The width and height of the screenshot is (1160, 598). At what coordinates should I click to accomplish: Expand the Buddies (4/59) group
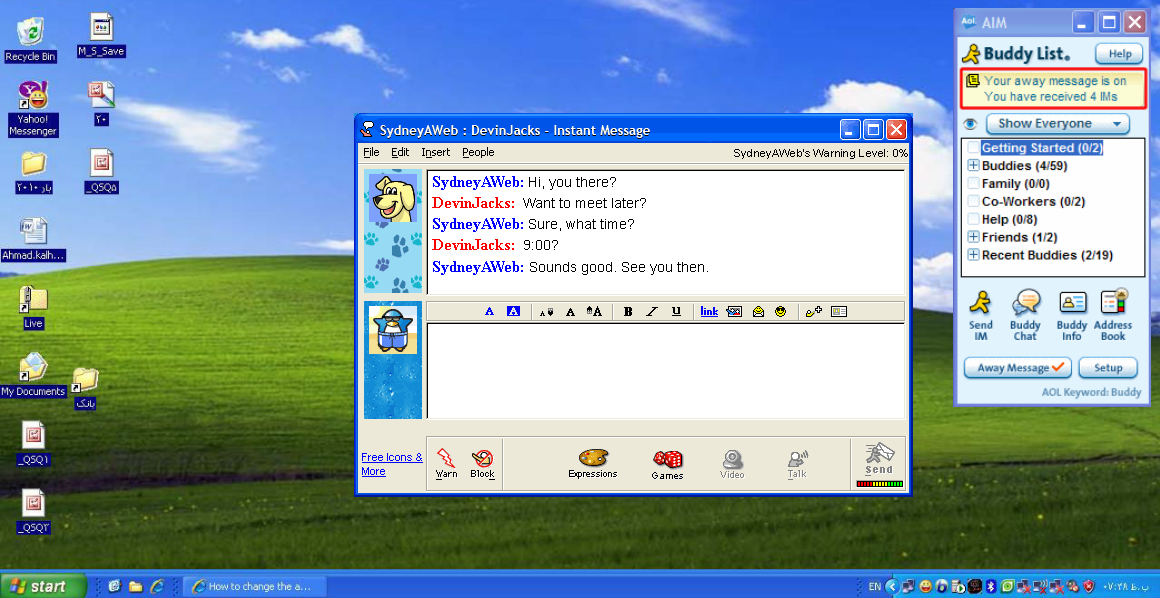(x=974, y=166)
